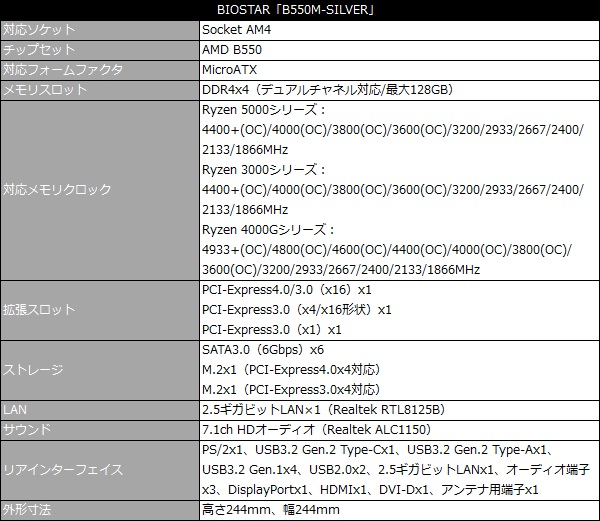Click the Ryzen 4000Gシリーズ heading
The width and height of the screenshot is (600, 521).
[x=269, y=230]
